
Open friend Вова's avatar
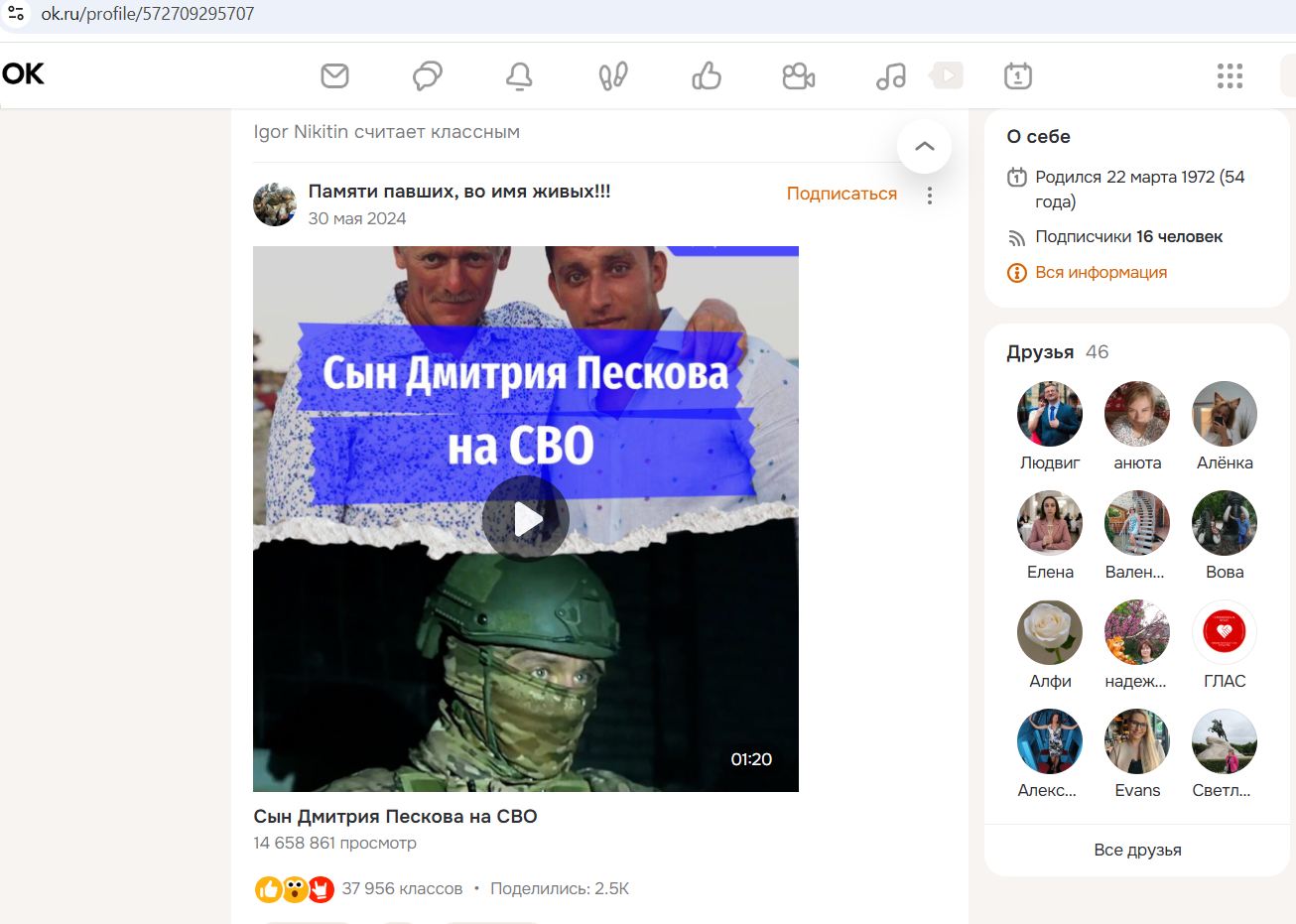point(1225,523)
